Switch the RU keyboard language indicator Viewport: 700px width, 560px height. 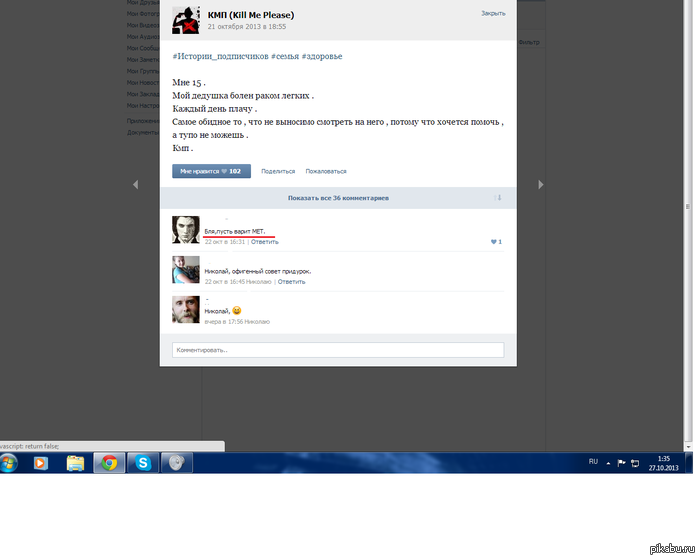(x=593, y=462)
